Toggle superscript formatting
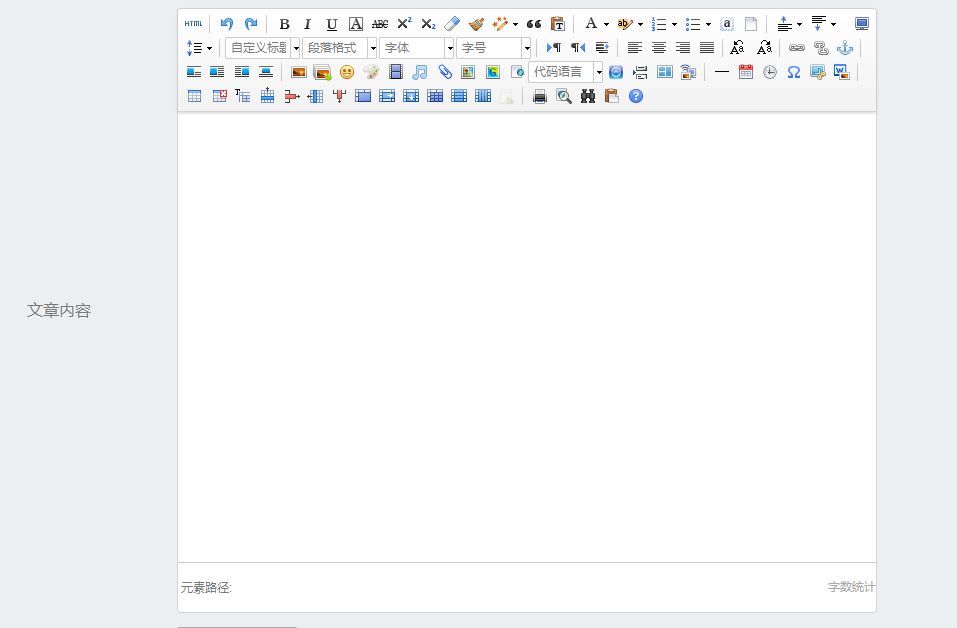Viewport: 957px width, 628px height. (x=404, y=24)
